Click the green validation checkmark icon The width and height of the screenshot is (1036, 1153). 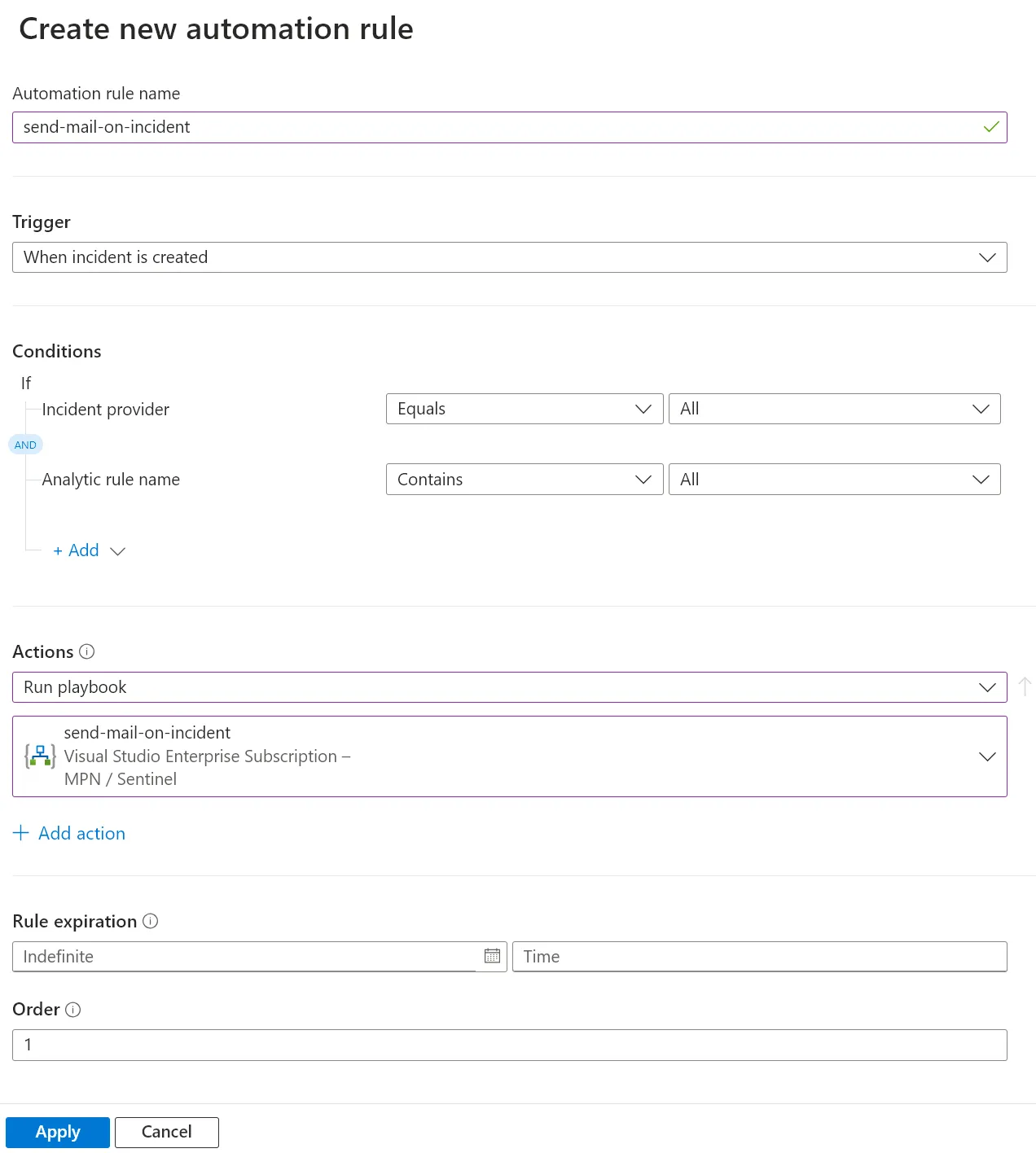(x=990, y=127)
